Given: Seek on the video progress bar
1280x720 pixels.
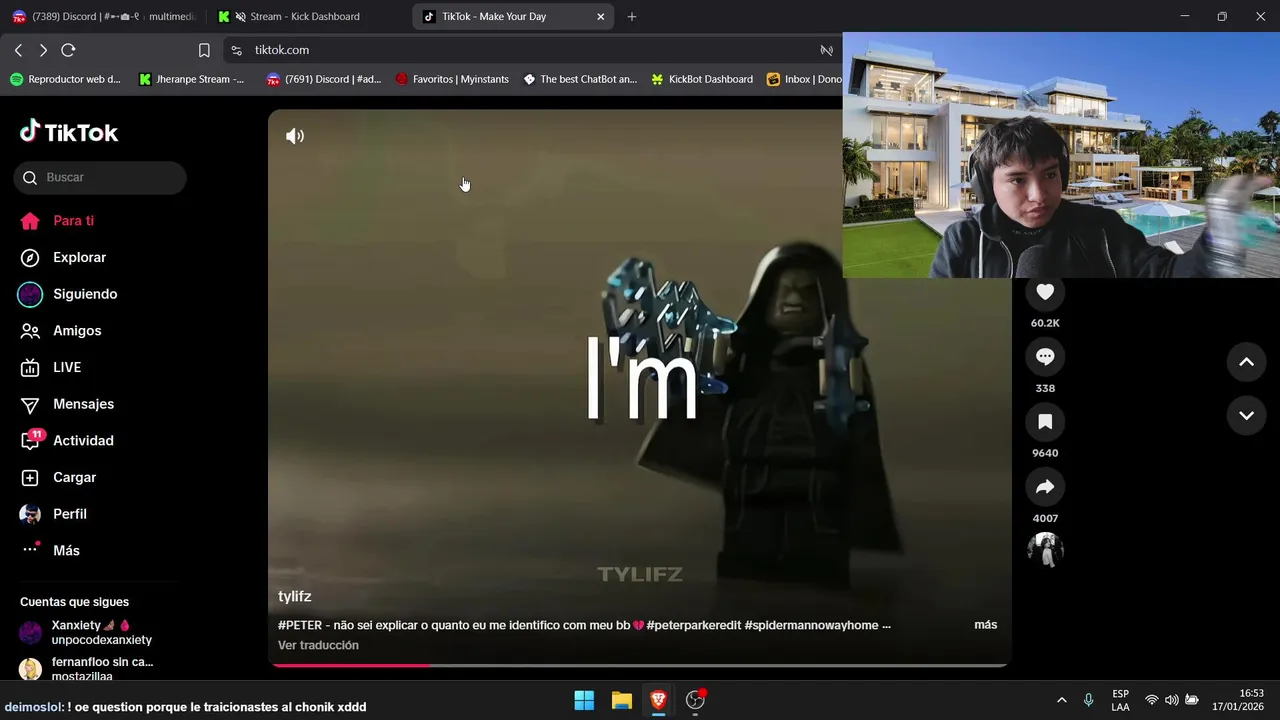Looking at the screenshot, I should point(640,665).
